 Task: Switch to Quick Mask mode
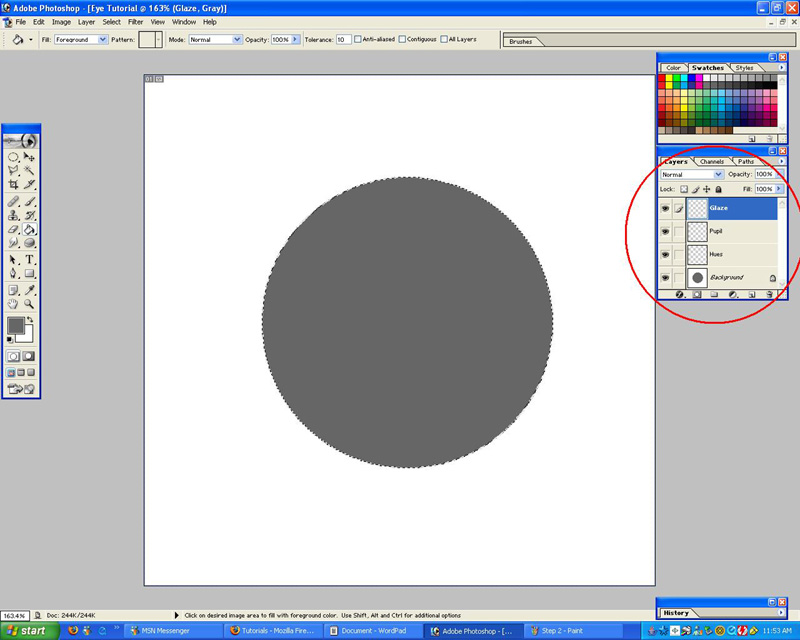pos(29,356)
